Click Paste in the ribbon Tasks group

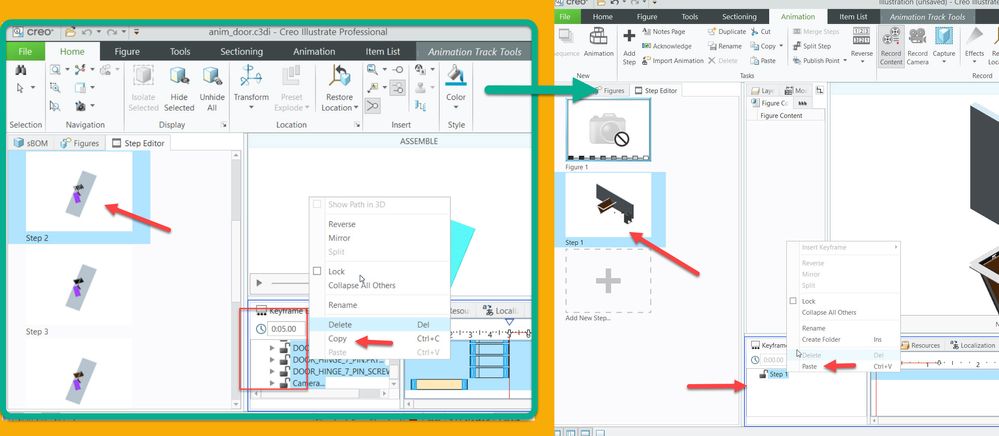763,61
